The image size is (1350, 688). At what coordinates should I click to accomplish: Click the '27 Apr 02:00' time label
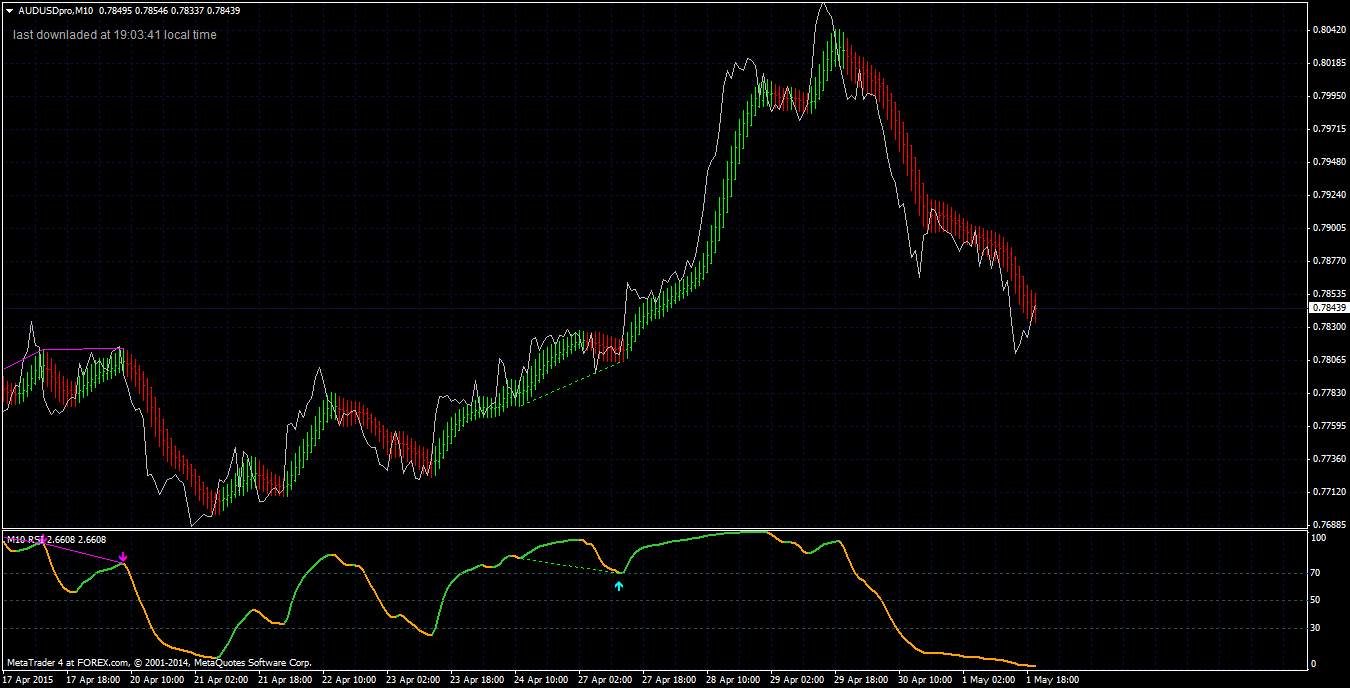point(605,680)
